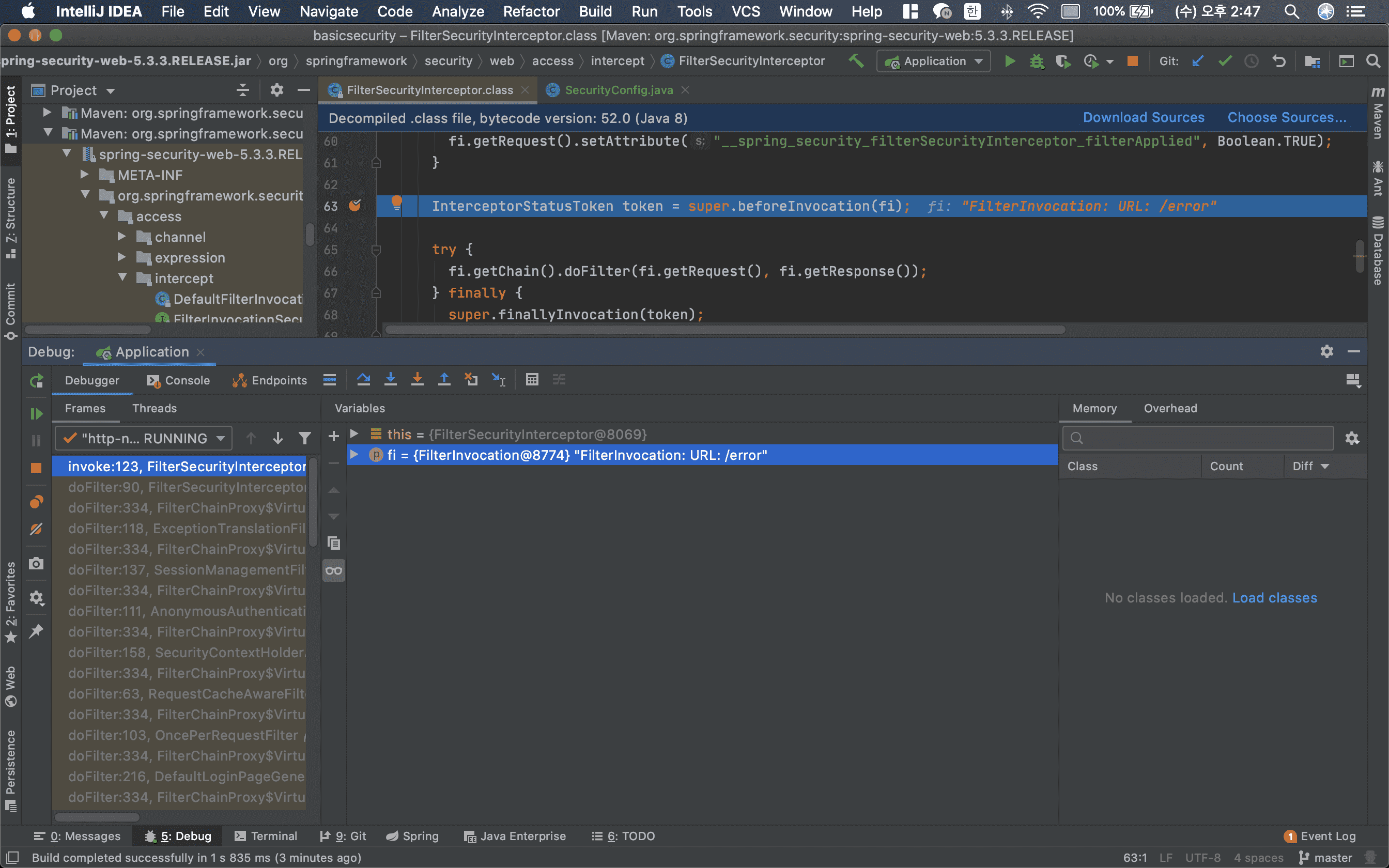Click the Wi-Fi icon in menu bar

pyautogui.click(x=1038, y=11)
